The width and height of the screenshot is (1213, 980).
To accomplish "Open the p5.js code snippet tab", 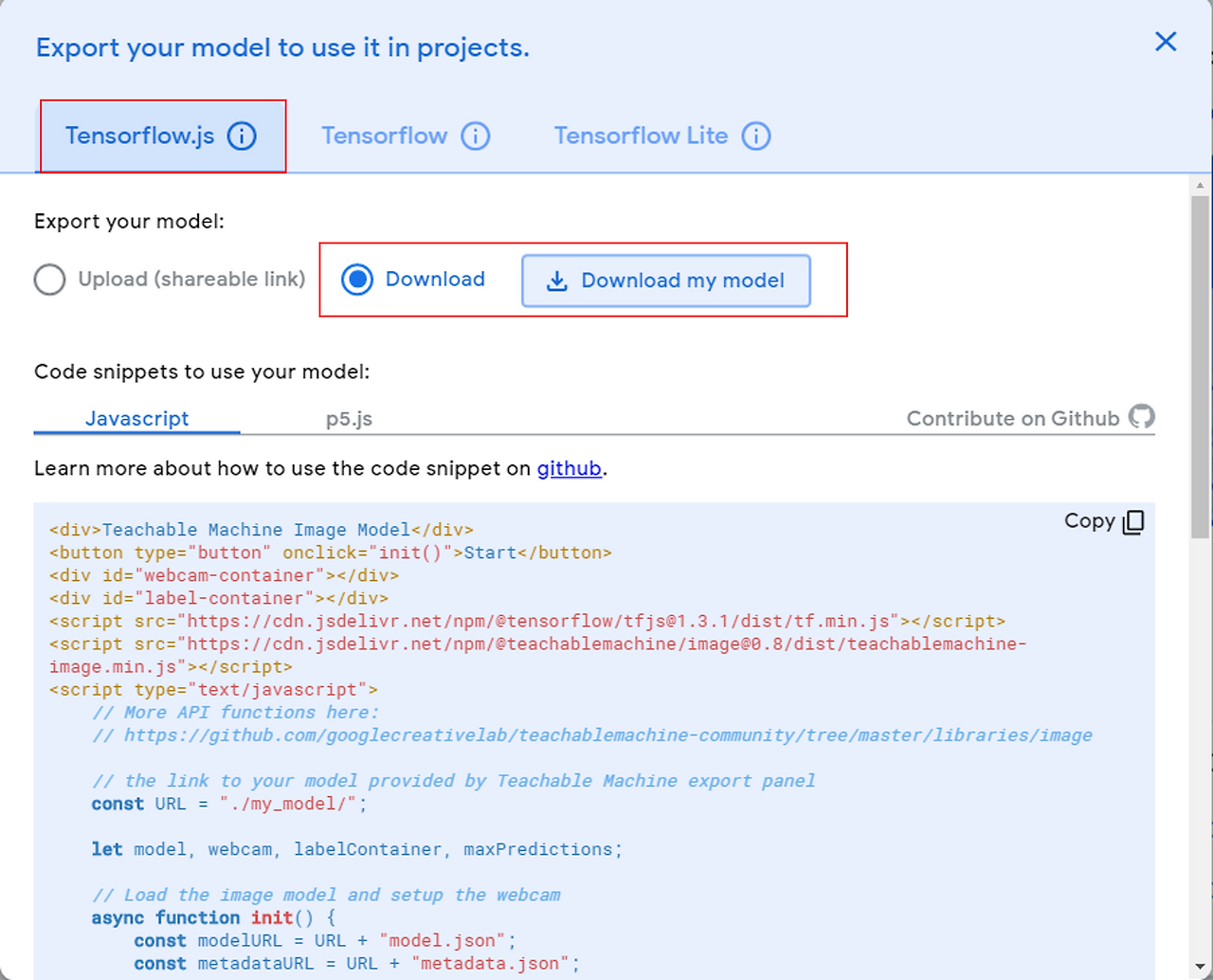I will 349,419.
